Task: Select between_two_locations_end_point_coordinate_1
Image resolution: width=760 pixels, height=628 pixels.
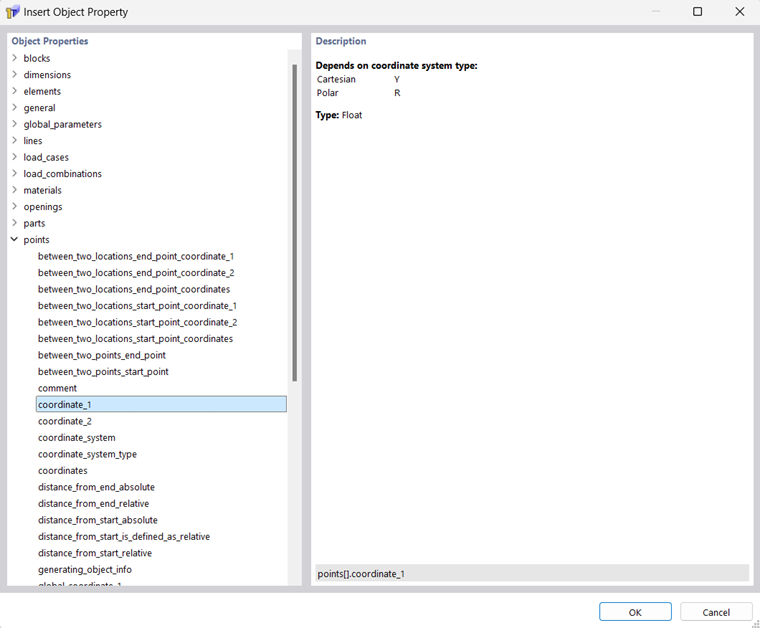Action: [x=136, y=256]
